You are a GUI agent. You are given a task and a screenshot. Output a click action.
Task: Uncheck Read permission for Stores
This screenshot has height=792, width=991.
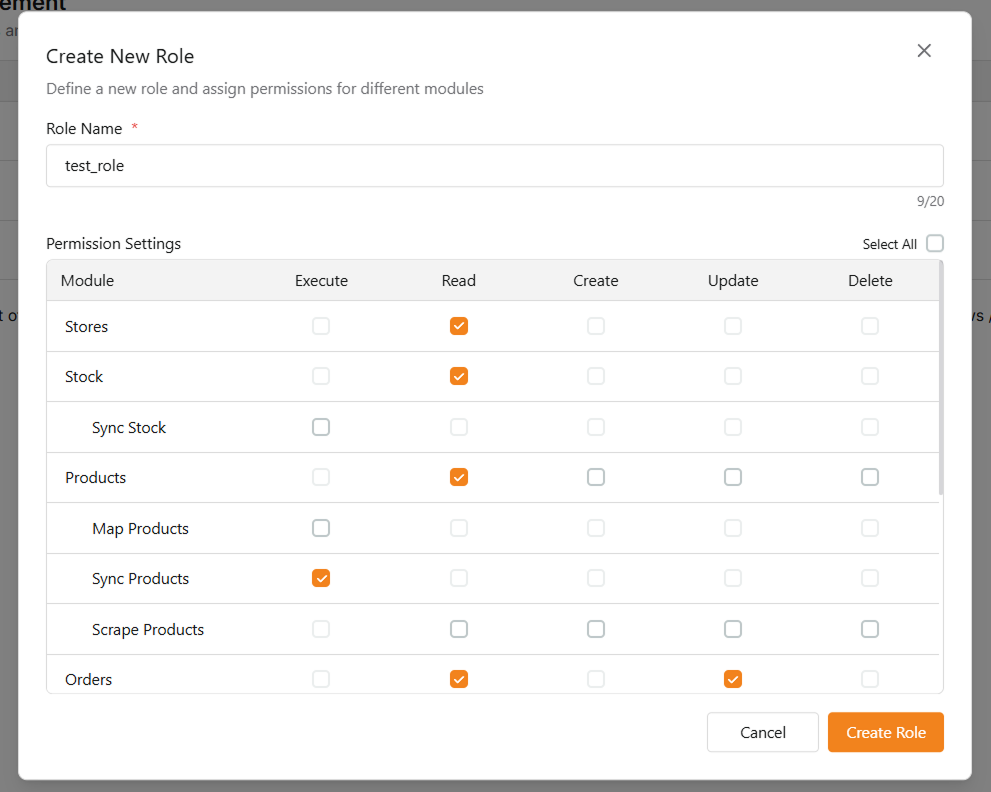pyautogui.click(x=459, y=326)
